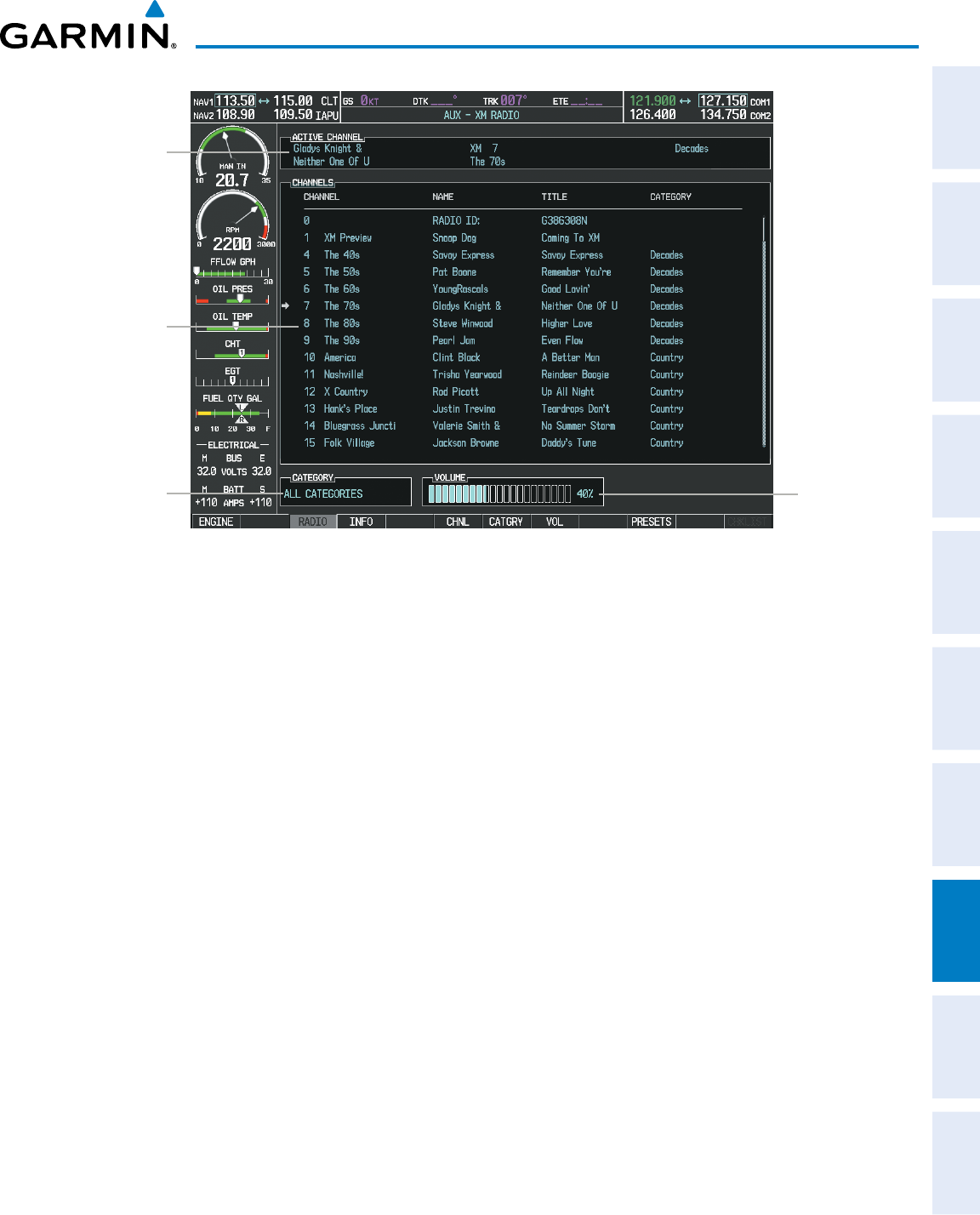Click the channel list scrollbar

click(x=764, y=332)
